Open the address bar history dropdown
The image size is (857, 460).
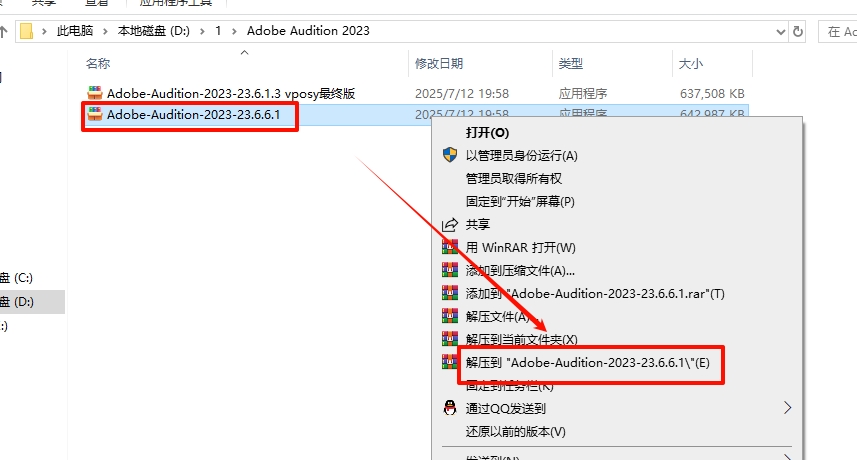click(780, 32)
